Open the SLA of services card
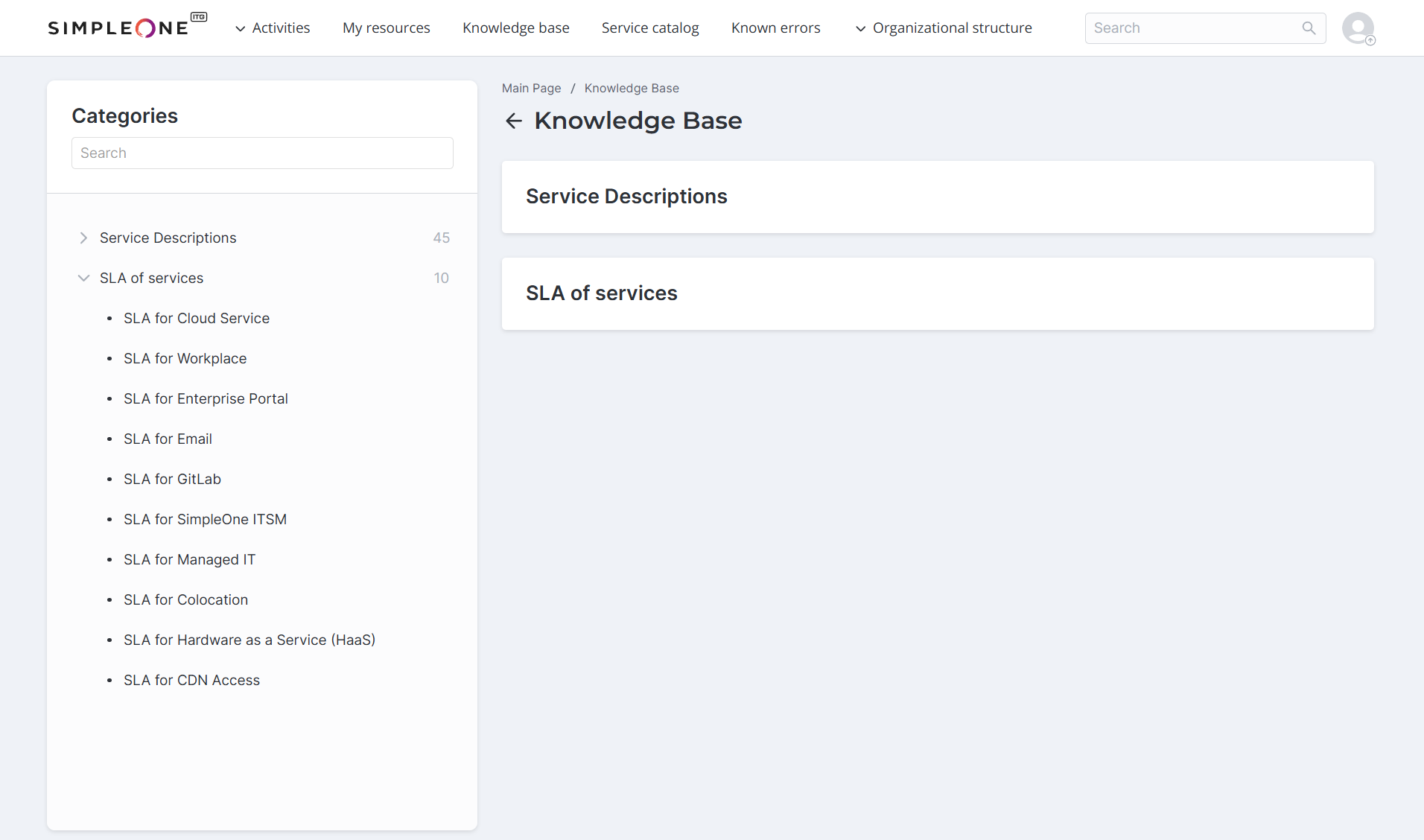The height and width of the screenshot is (840, 1424). [938, 293]
